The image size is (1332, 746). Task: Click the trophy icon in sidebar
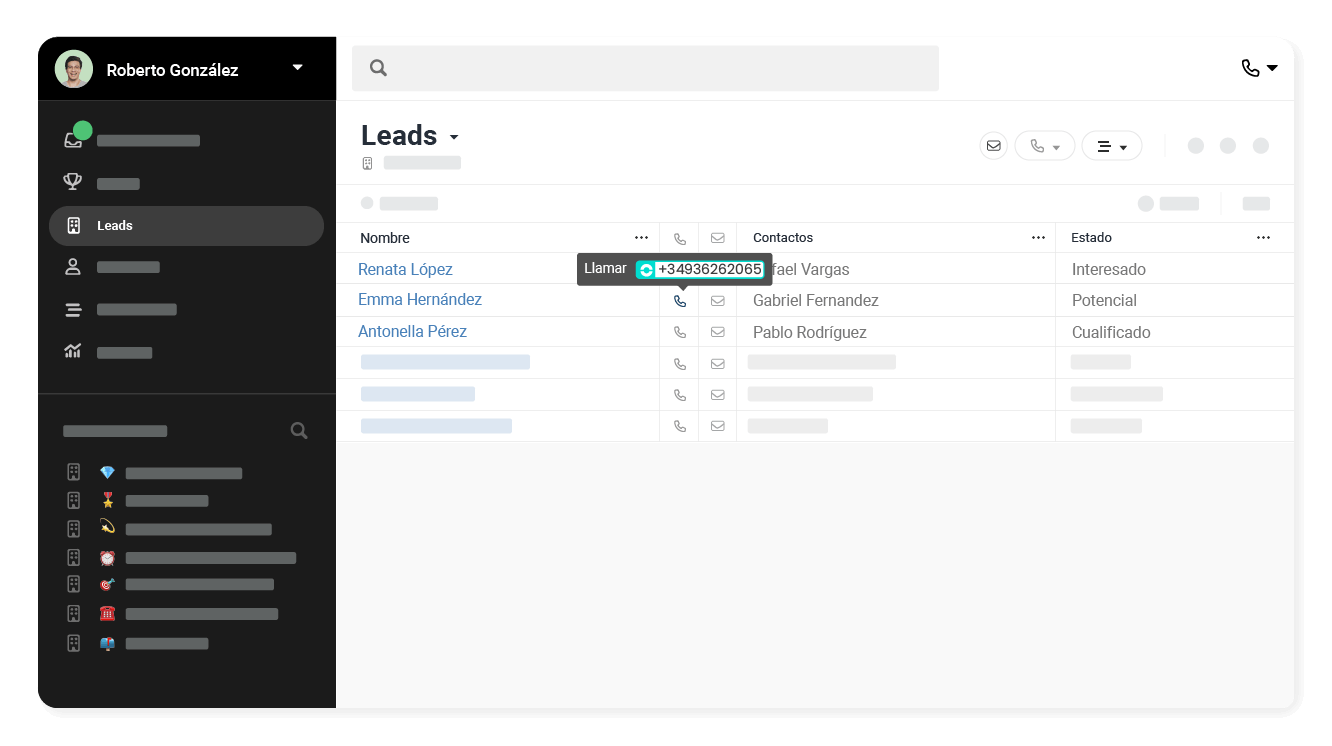pyautogui.click(x=73, y=182)
